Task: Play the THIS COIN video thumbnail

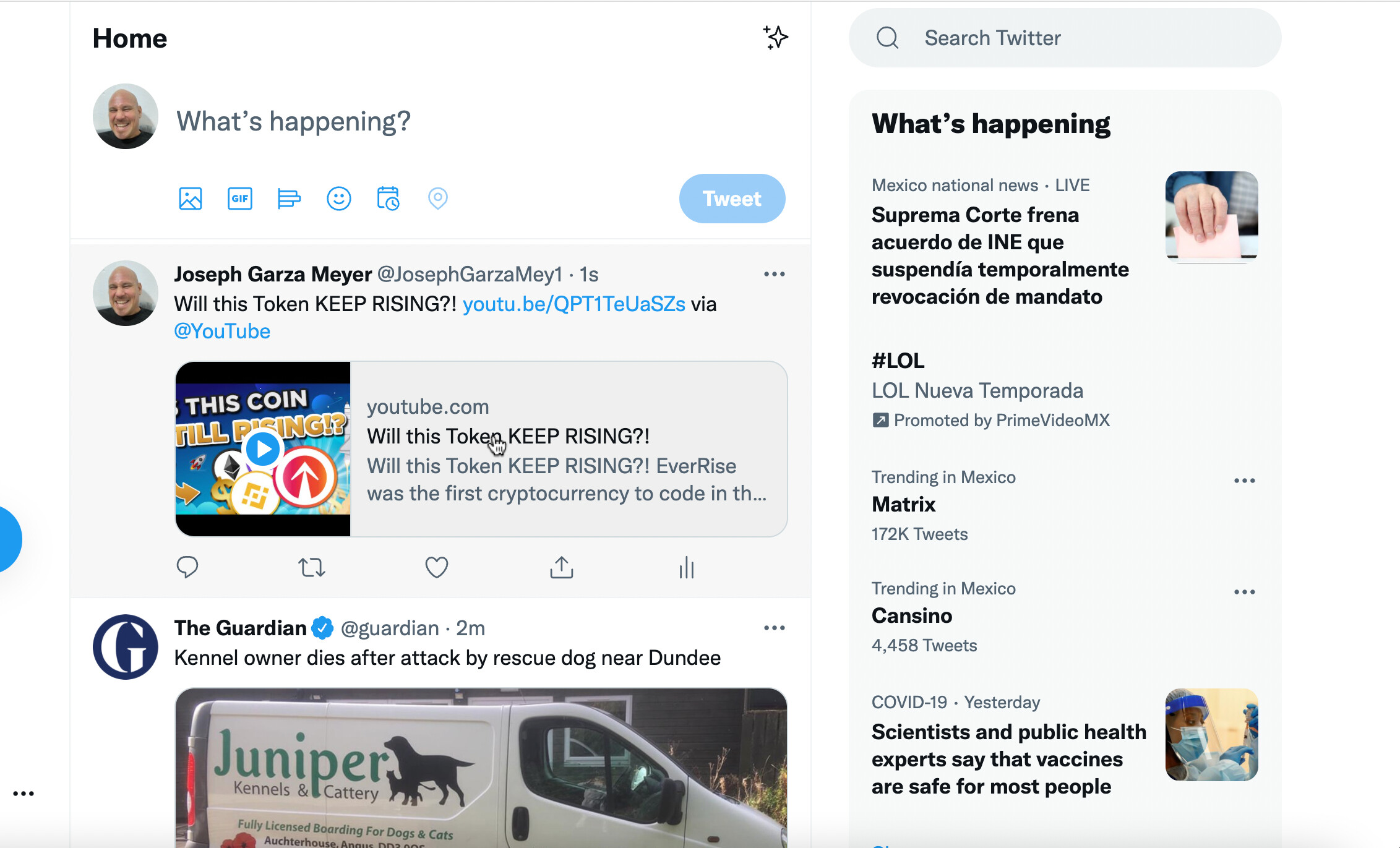Action: 263,449
